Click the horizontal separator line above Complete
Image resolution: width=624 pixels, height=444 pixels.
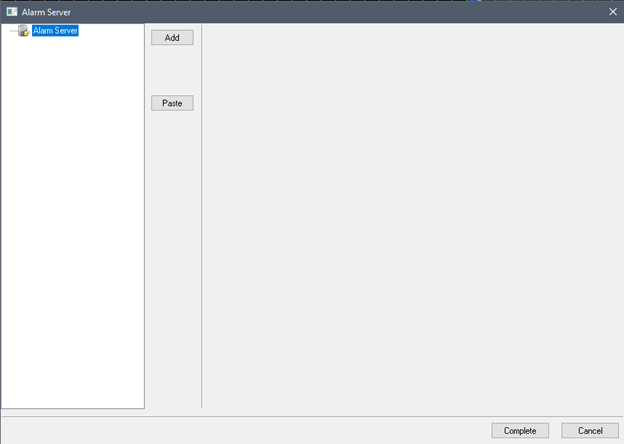(312, 417)
